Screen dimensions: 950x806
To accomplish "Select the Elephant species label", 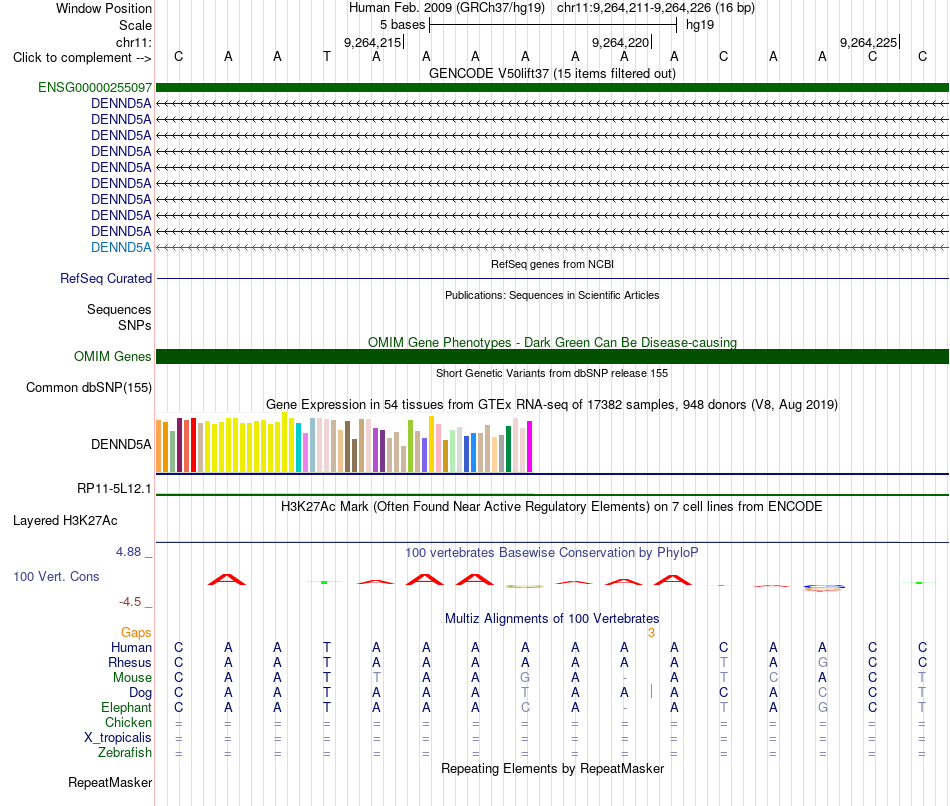I will [127, 707].
